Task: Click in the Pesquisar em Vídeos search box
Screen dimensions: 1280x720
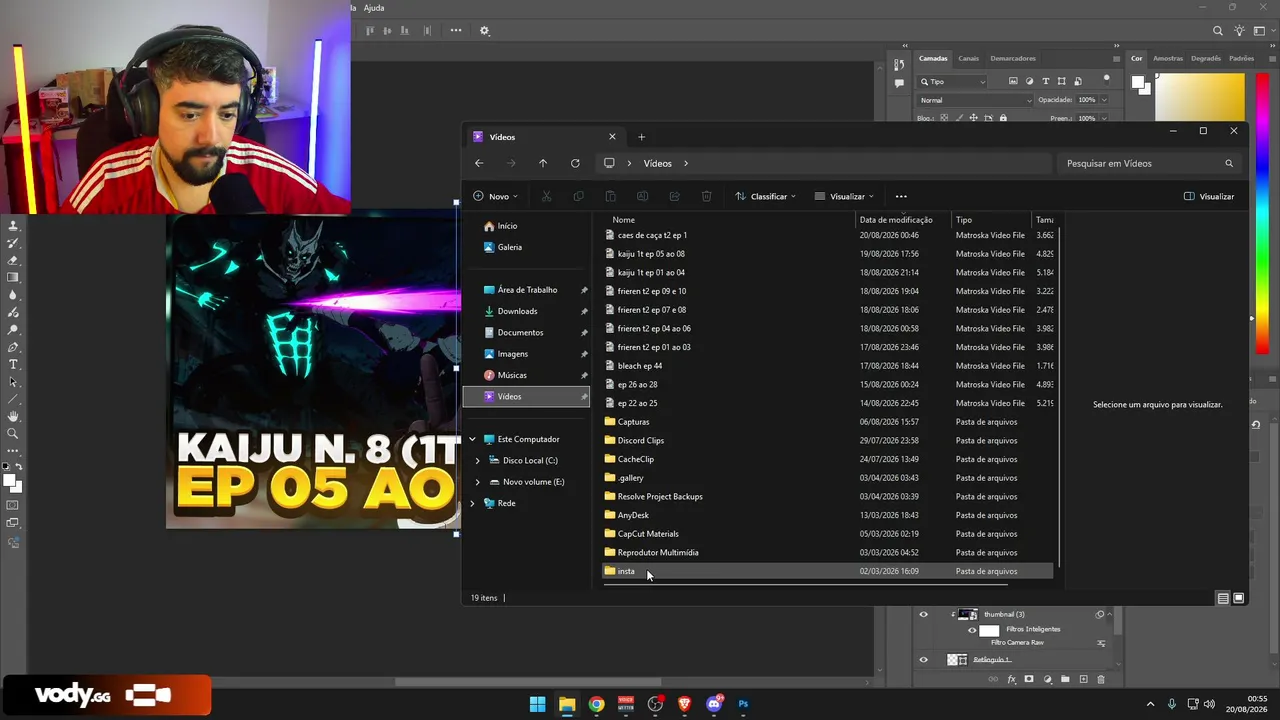Action: pos(1148,163)
